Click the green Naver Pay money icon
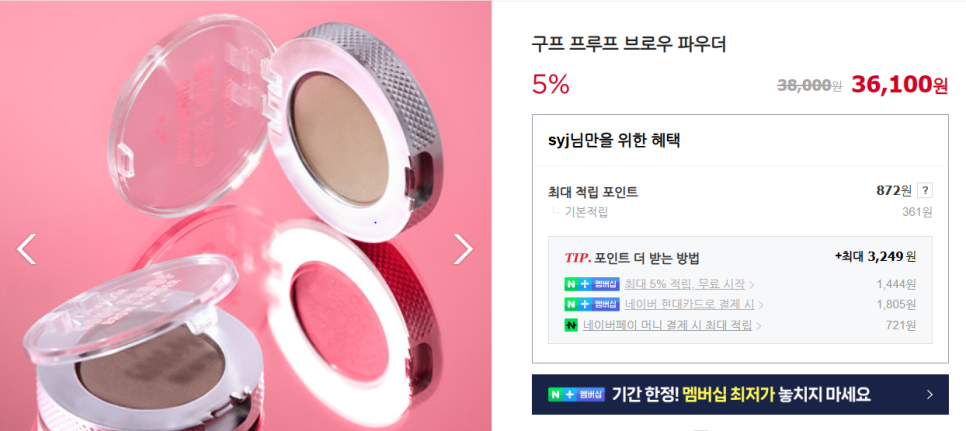 click(x=570, y=325)
